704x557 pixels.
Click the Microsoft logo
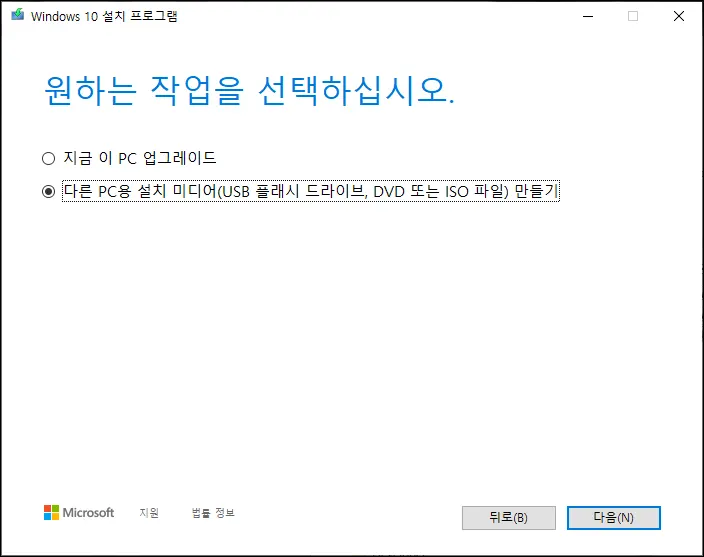(79, 513)
